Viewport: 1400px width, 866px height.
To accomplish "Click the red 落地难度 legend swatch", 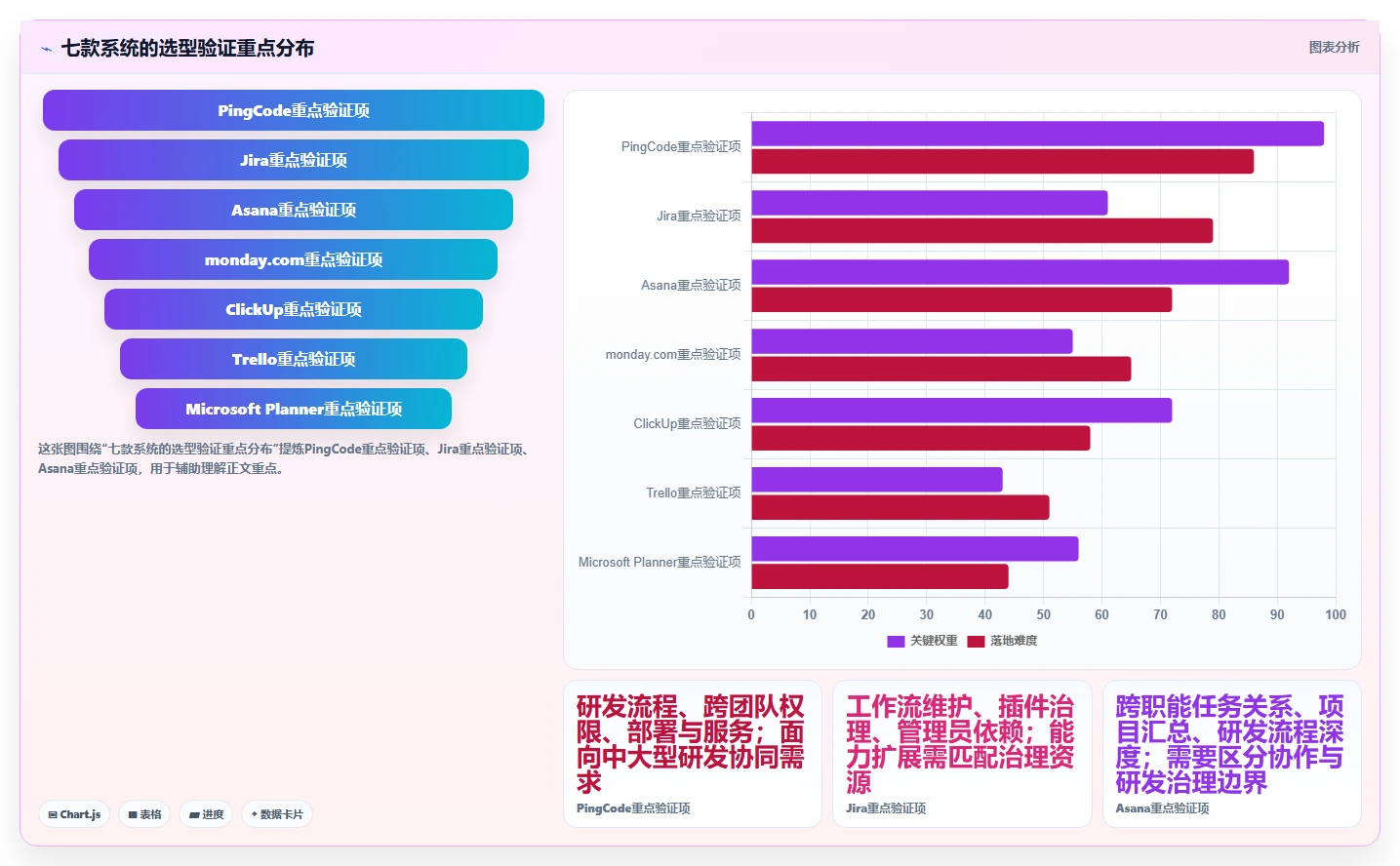I will (976, 641).
